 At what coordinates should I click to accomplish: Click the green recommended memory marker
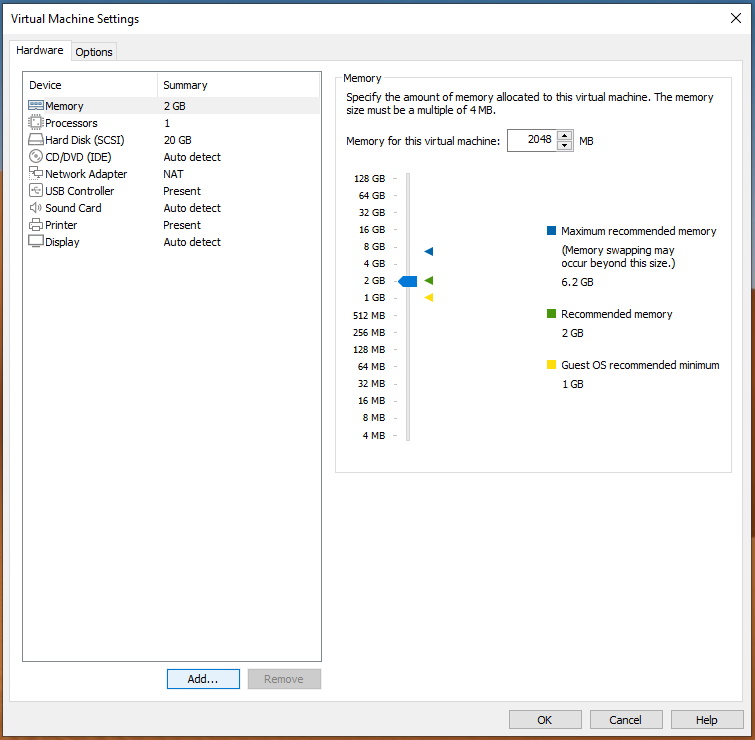pyautogui.click(x=429, y=280)
